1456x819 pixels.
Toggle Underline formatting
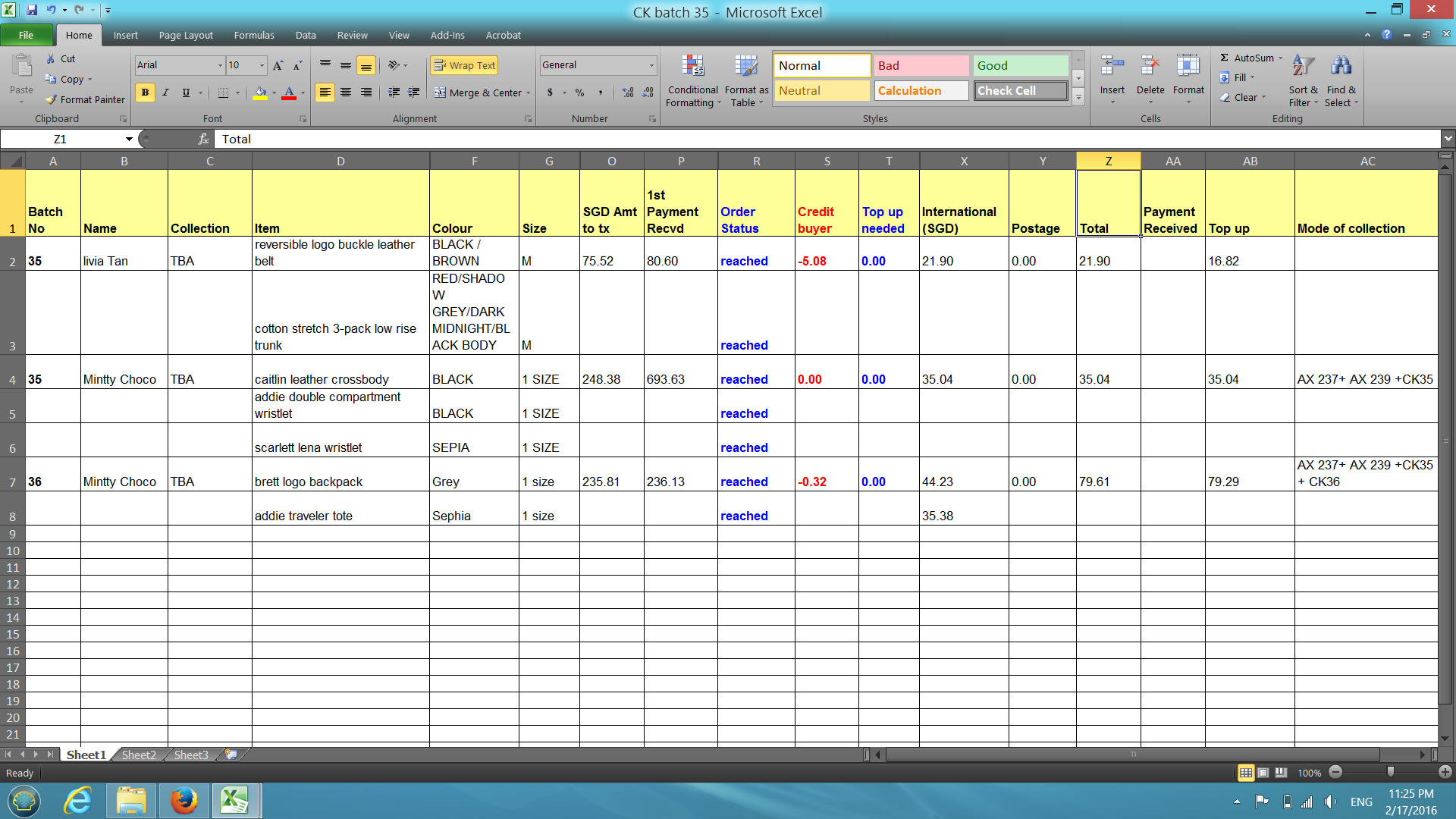coord(186,93)
